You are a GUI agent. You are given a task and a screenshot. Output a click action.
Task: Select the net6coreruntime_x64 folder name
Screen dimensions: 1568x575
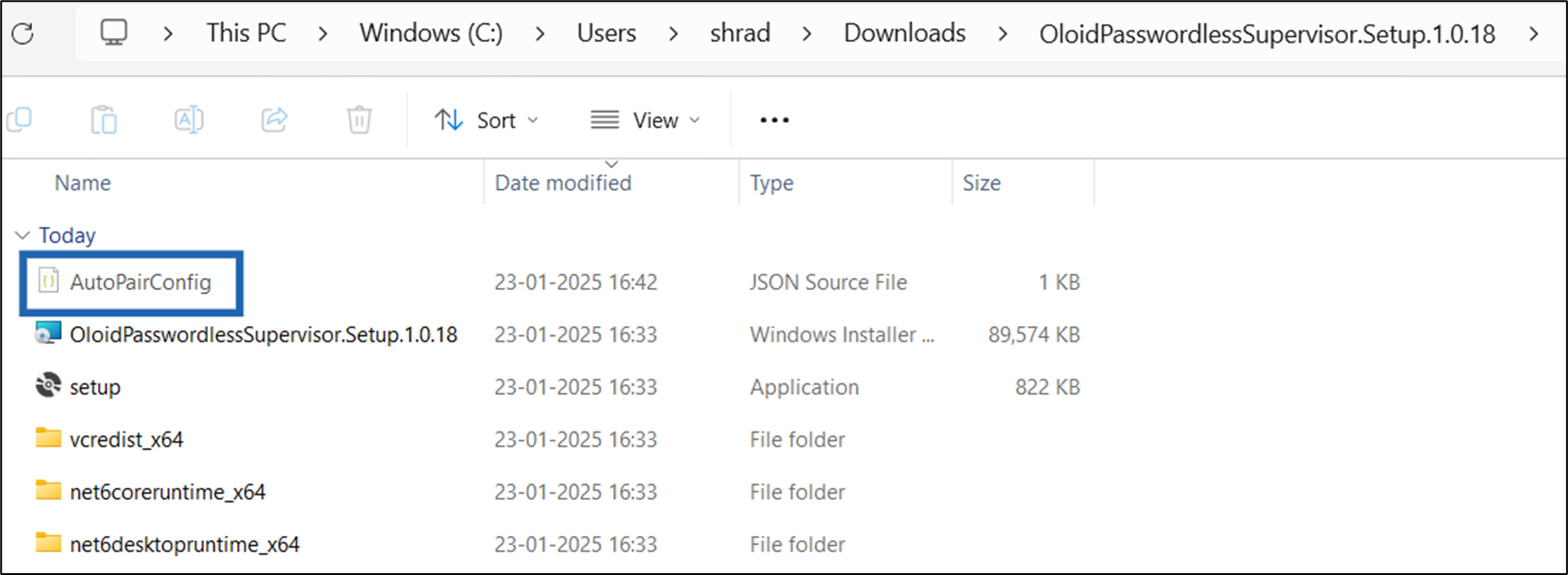tap(168, 492)
